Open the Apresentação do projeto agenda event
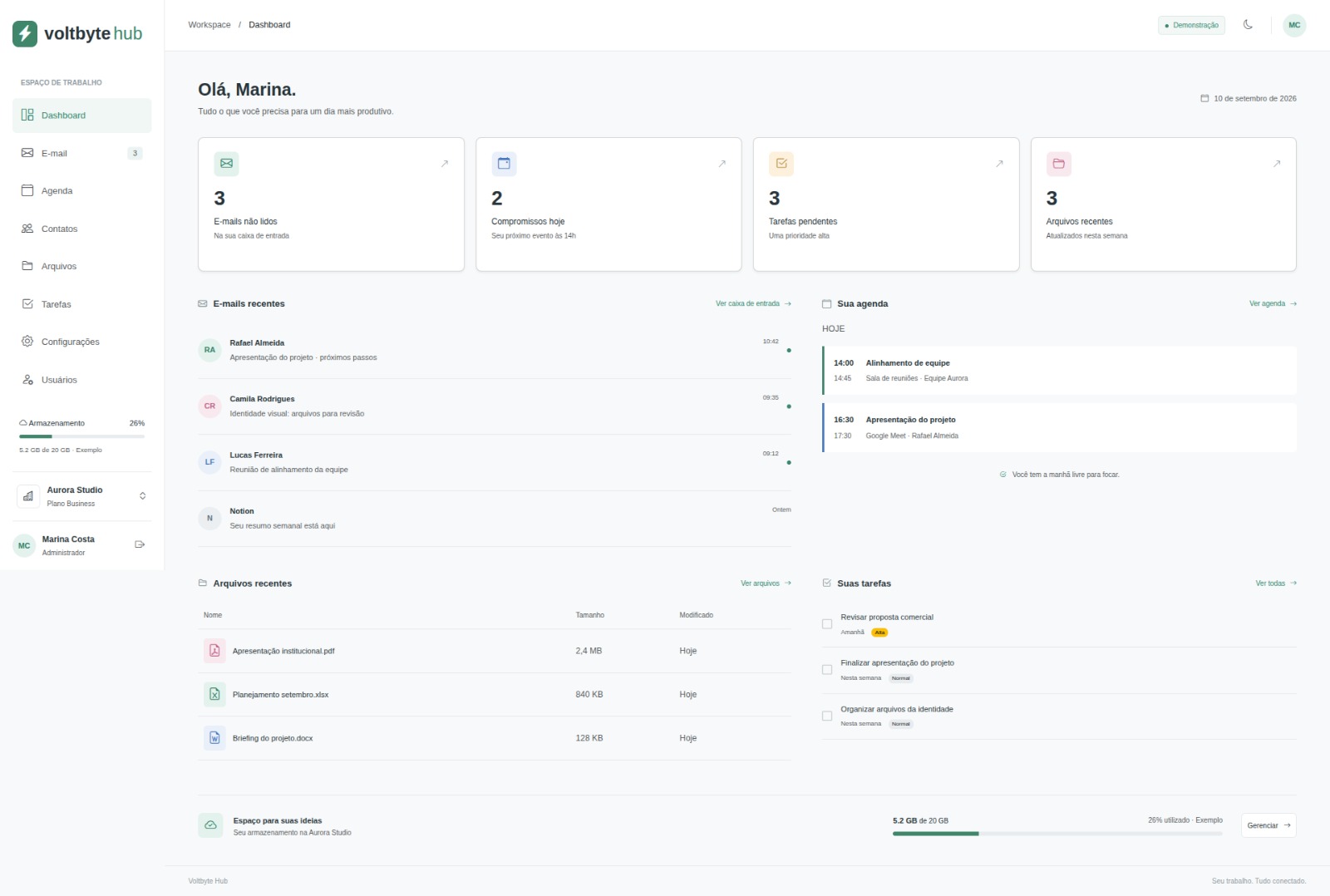This screenshot has height=896, width=1330. point(1059,428)
